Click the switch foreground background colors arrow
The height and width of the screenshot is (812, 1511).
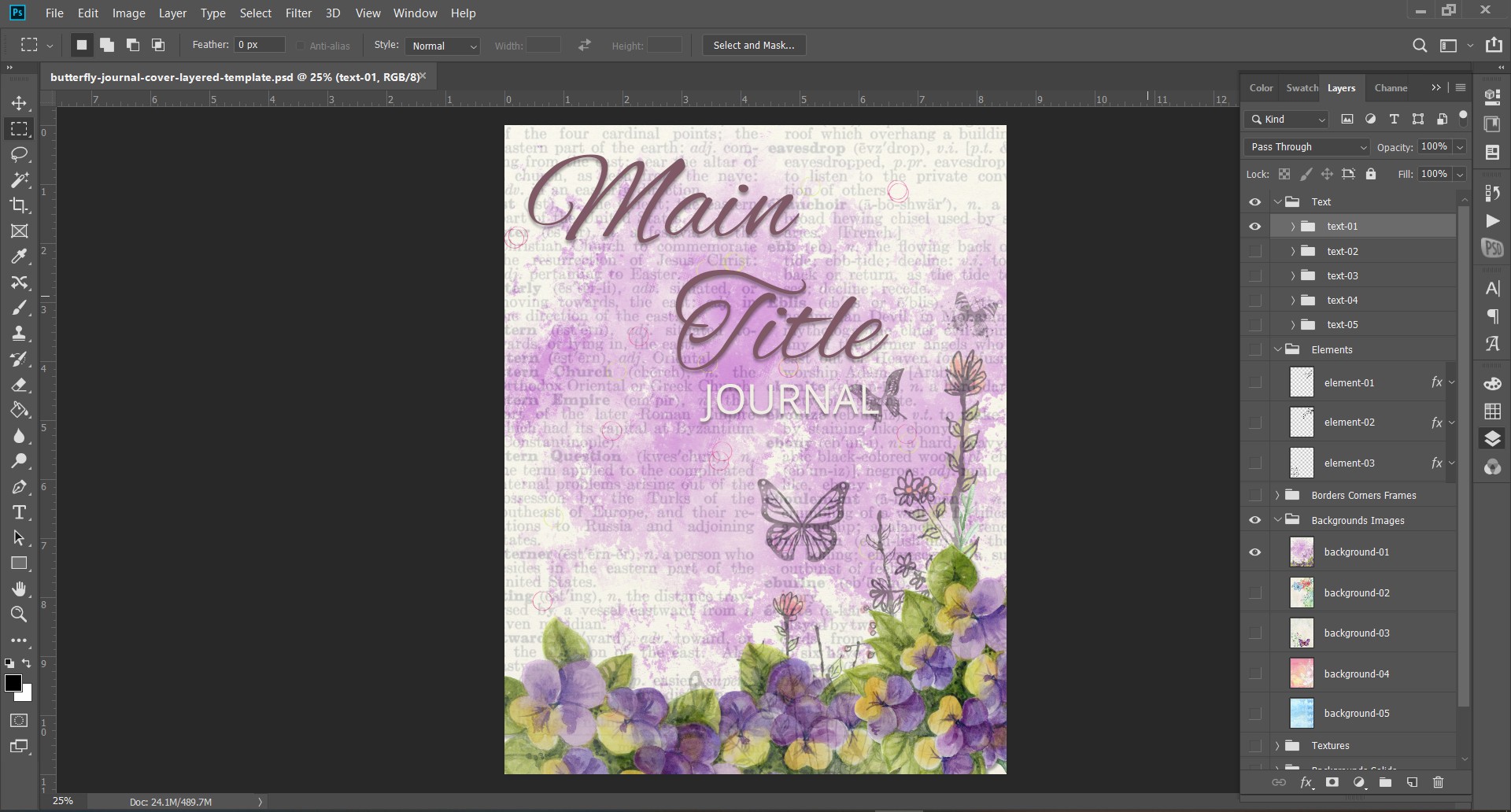[x=27, y=663]
